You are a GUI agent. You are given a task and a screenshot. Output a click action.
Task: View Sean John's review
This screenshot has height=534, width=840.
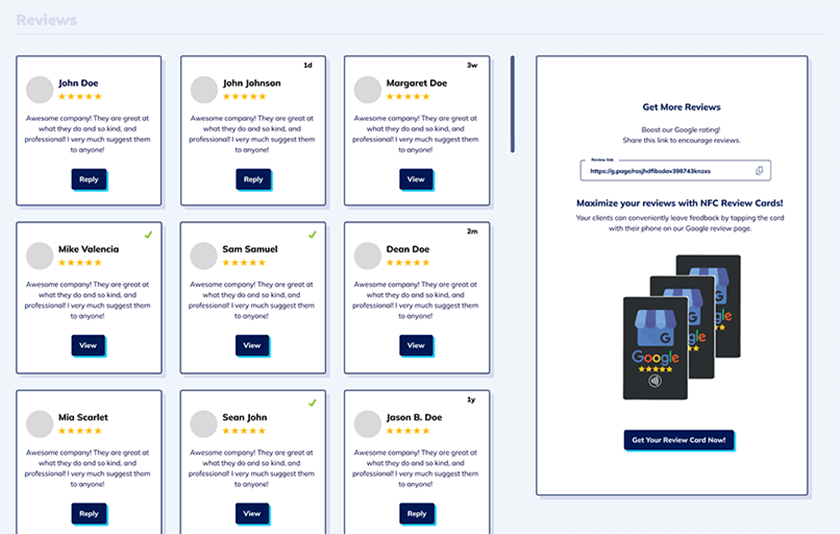252,513
